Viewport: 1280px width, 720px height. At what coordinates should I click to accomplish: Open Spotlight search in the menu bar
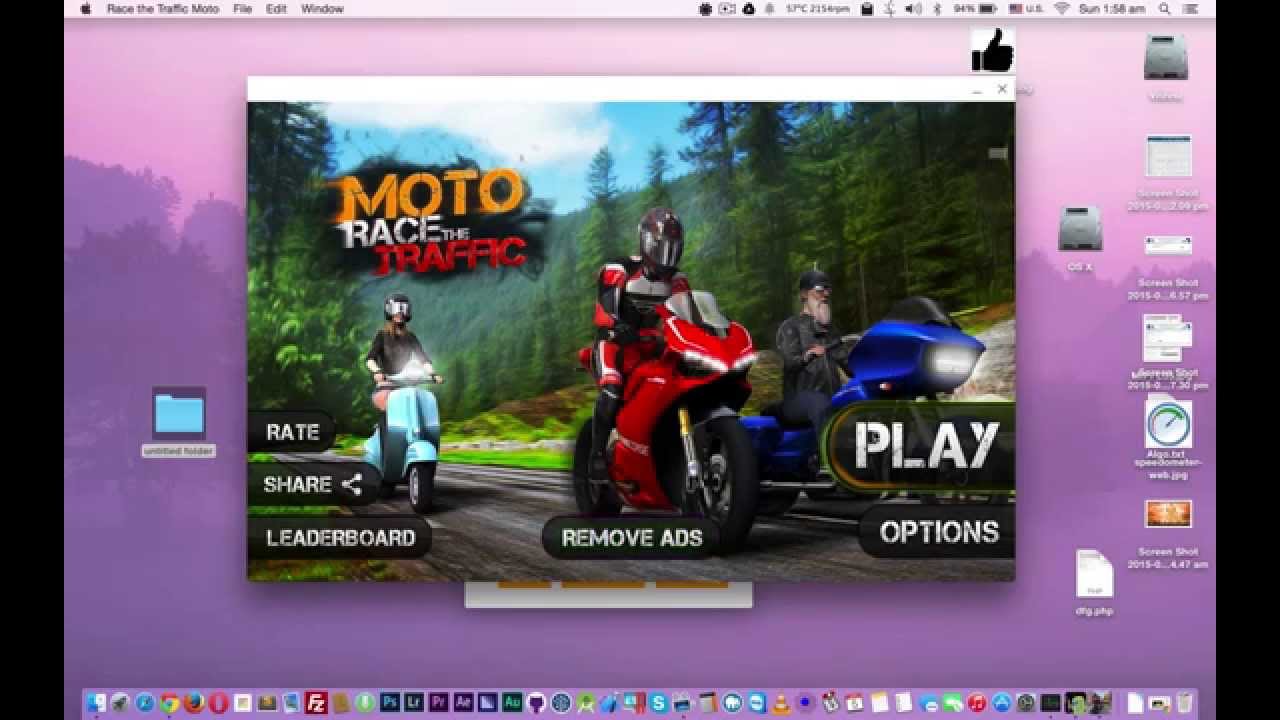click(1165, 8)
